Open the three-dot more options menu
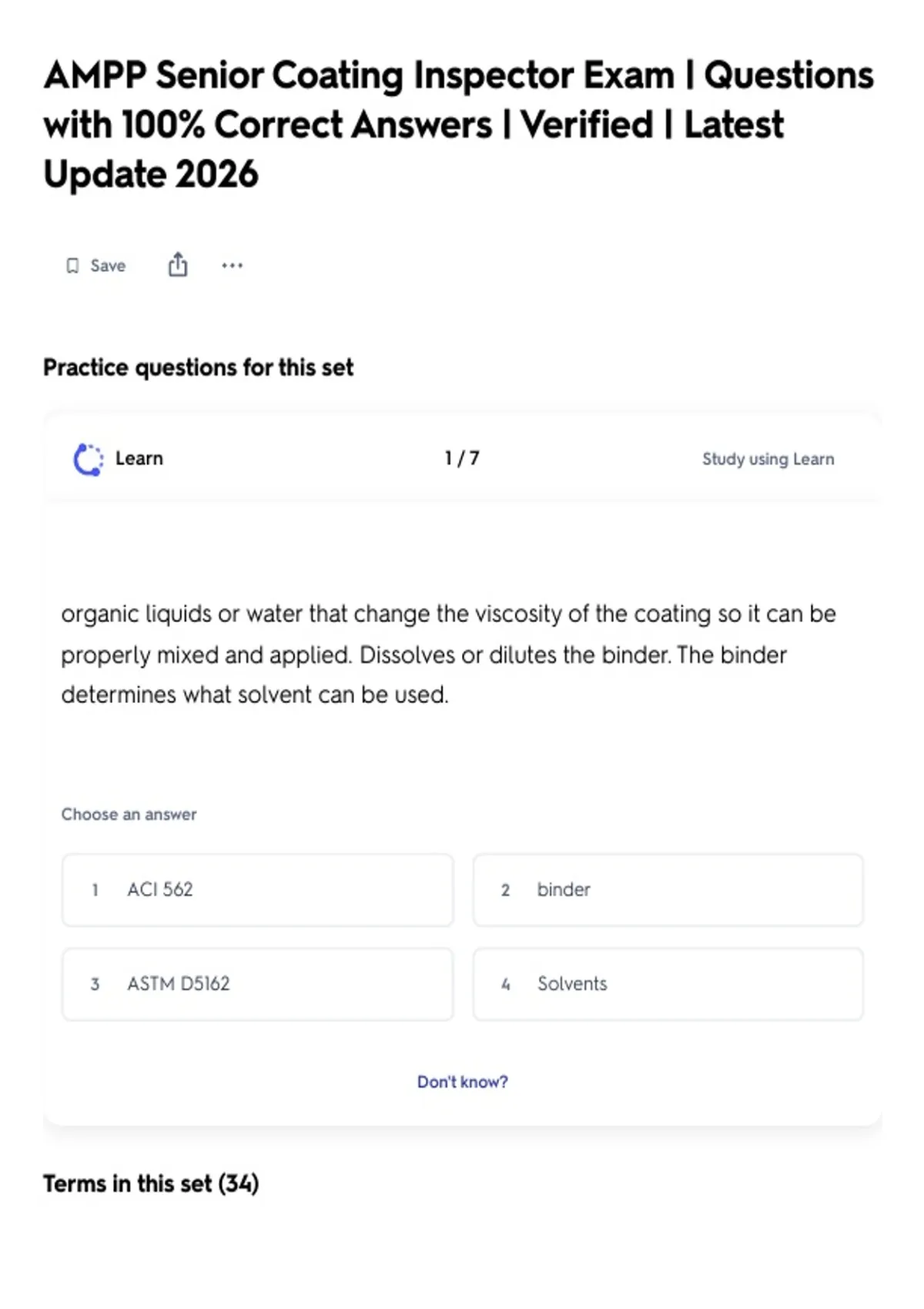924x1309 pixels. pyautogui.click(x=232, y=266)
